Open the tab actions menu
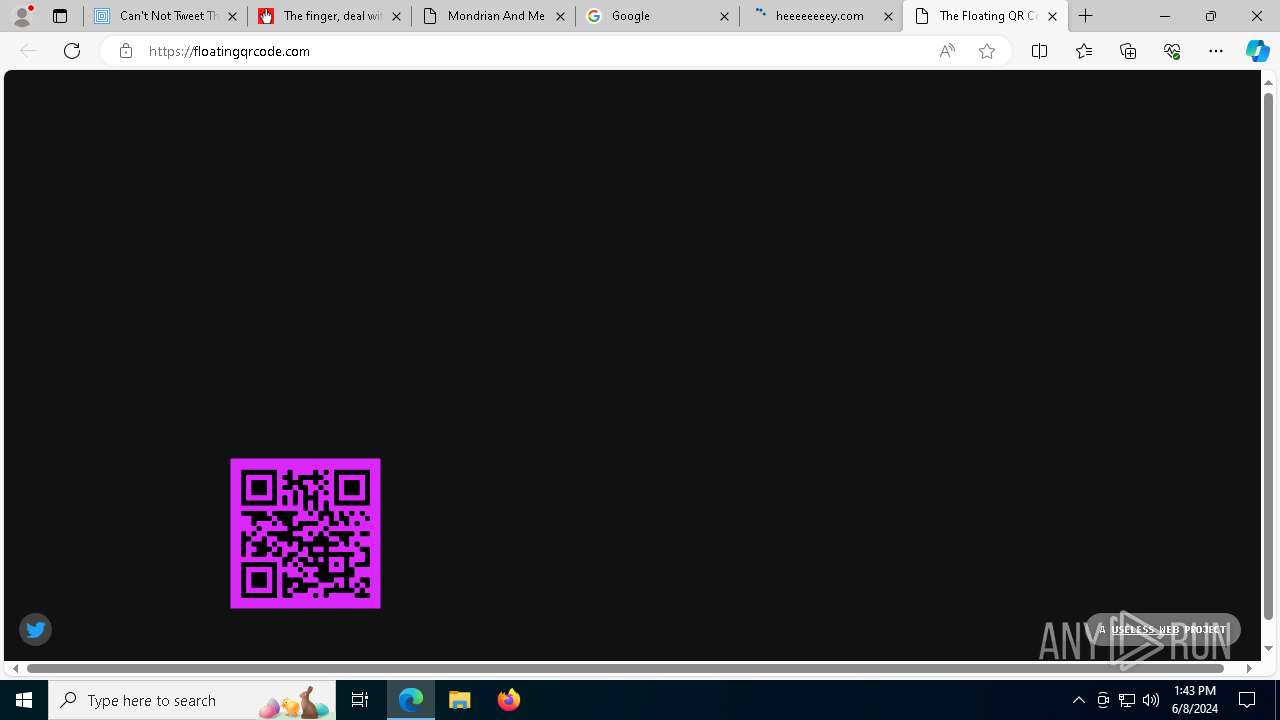1280x720 pixels. [x=59, y=16]
